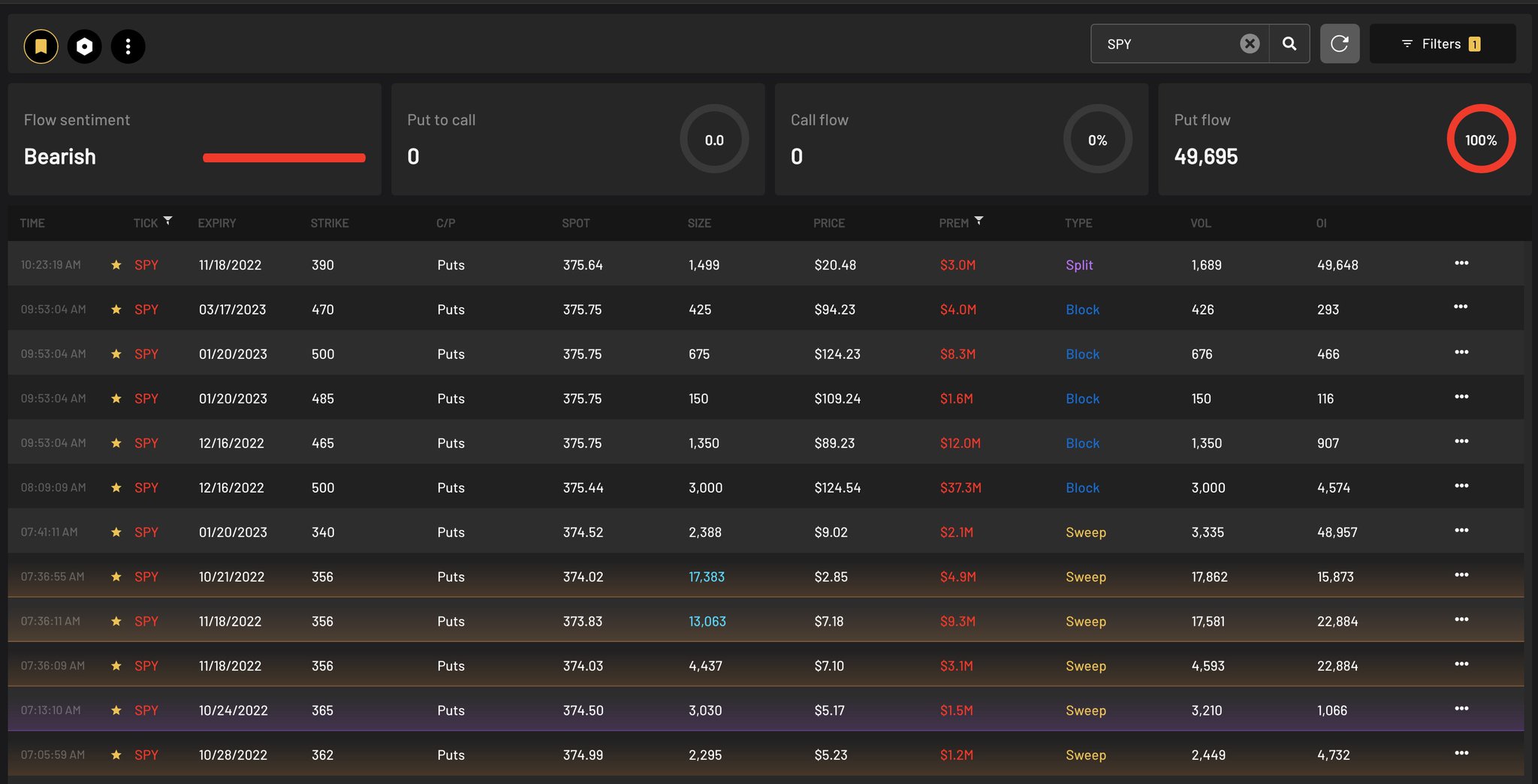
Task: Open more options for the $4.0M row
Action: pyautogui.click(x=1461, y=306)
